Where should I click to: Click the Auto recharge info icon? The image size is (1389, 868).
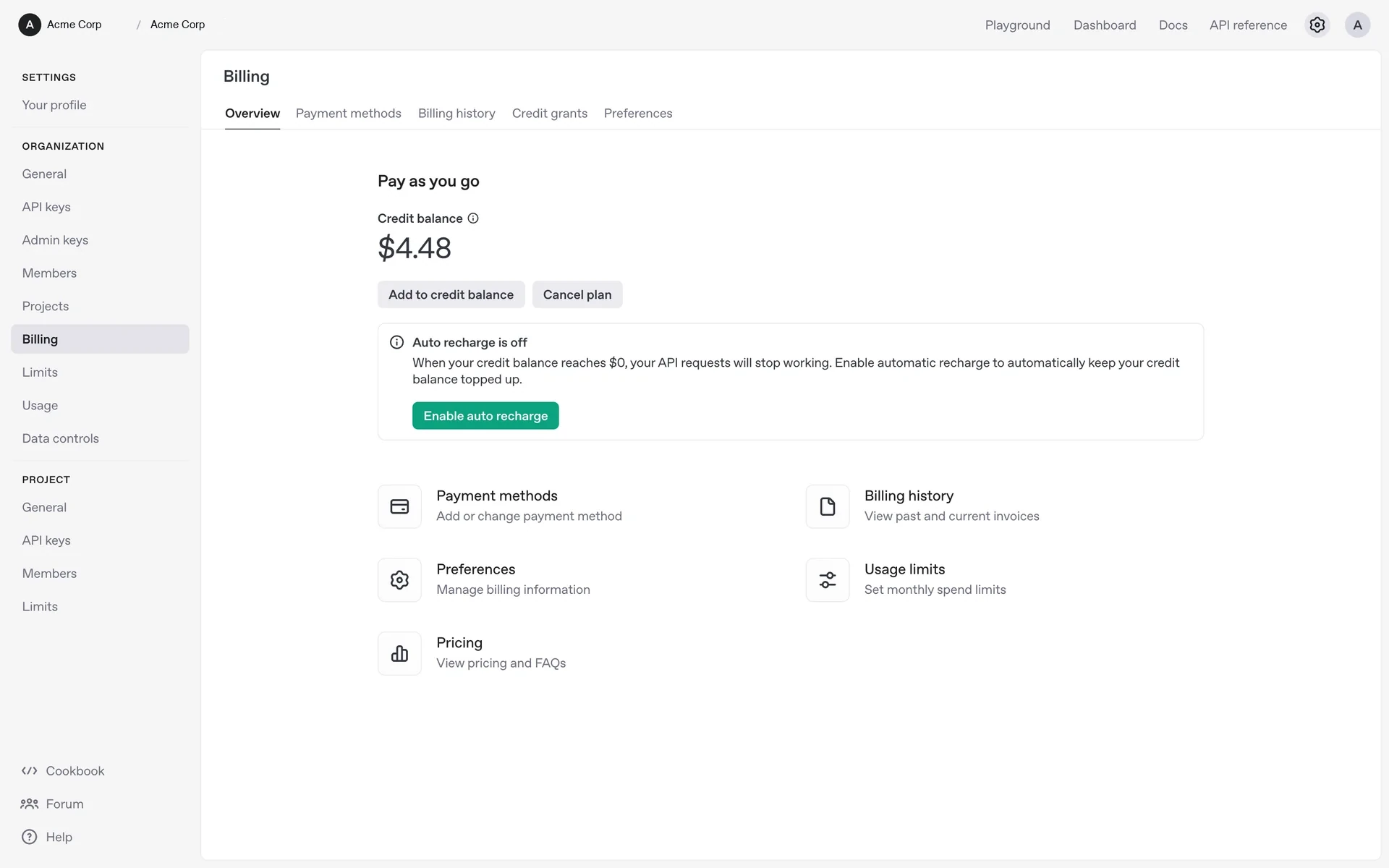[396, 342]
